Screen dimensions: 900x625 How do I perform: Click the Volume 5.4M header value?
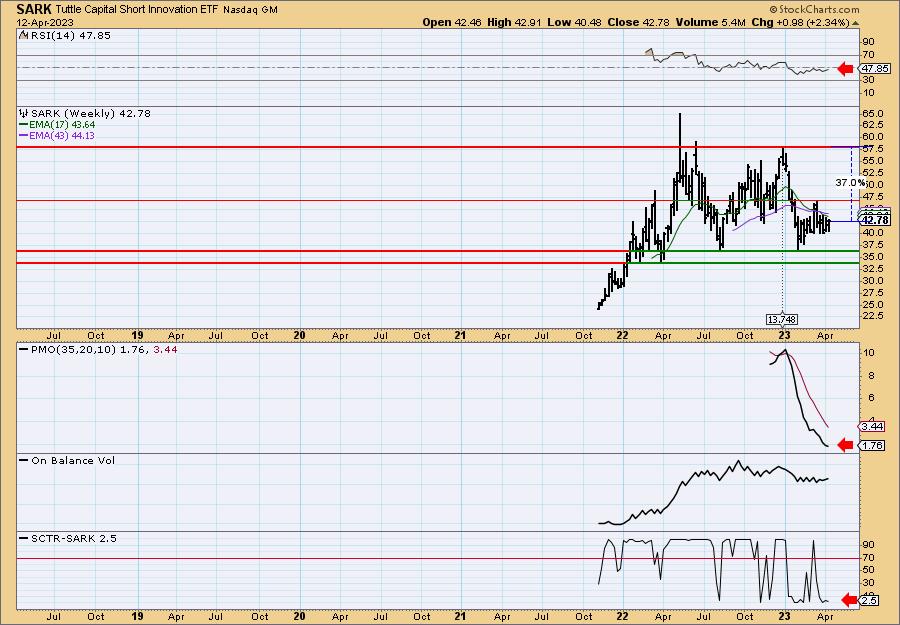pos(711,22)
